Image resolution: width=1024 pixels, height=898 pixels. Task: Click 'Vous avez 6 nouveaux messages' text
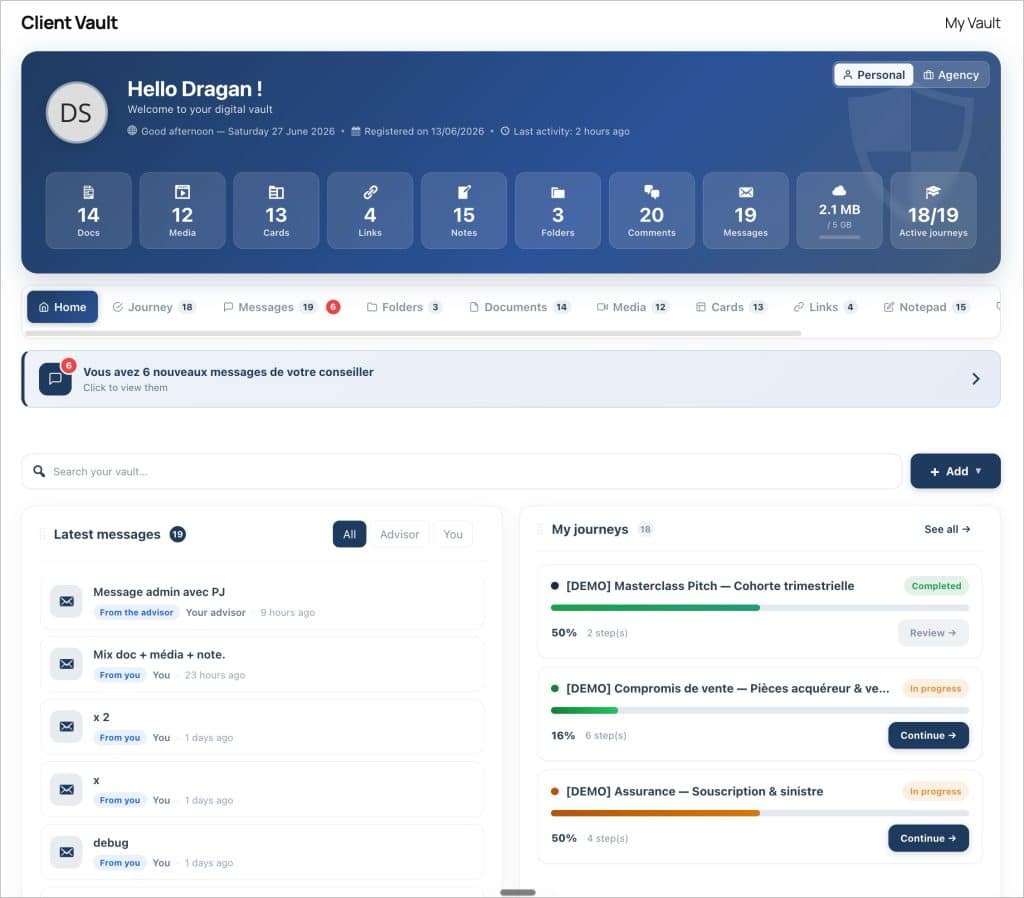228,372
